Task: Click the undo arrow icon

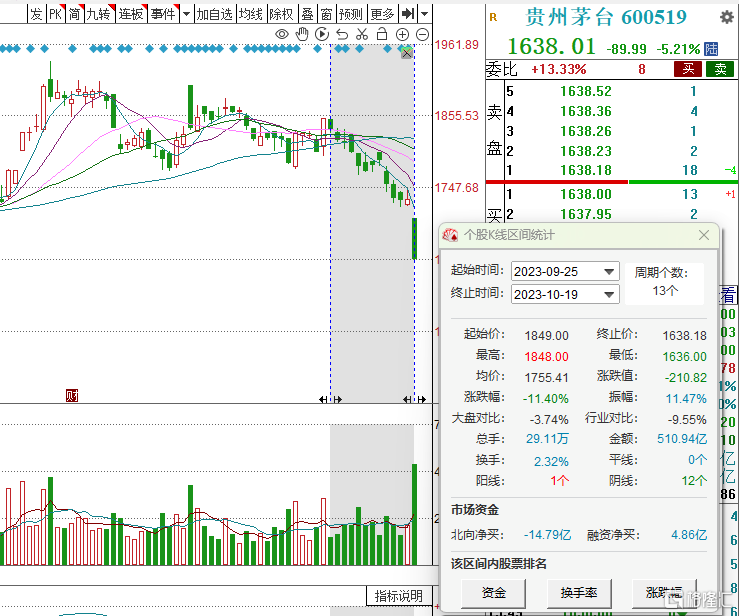Action: click(342, 34)
